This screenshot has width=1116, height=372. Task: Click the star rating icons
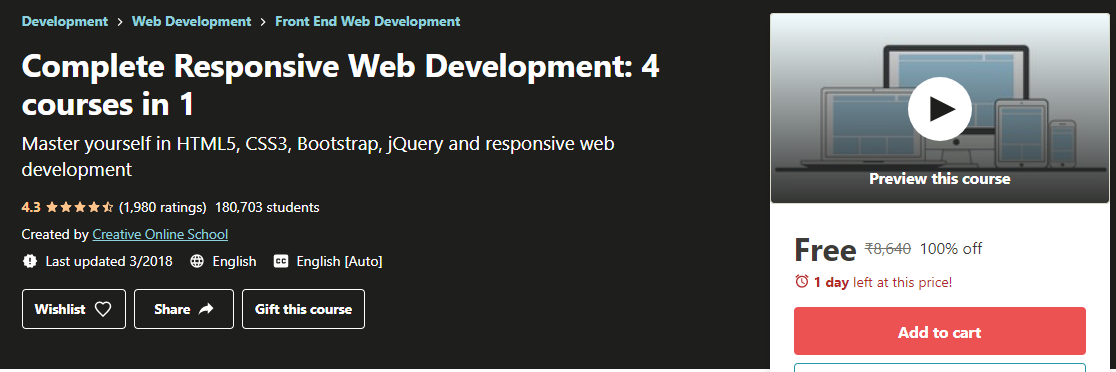click(x=80, y=208)
